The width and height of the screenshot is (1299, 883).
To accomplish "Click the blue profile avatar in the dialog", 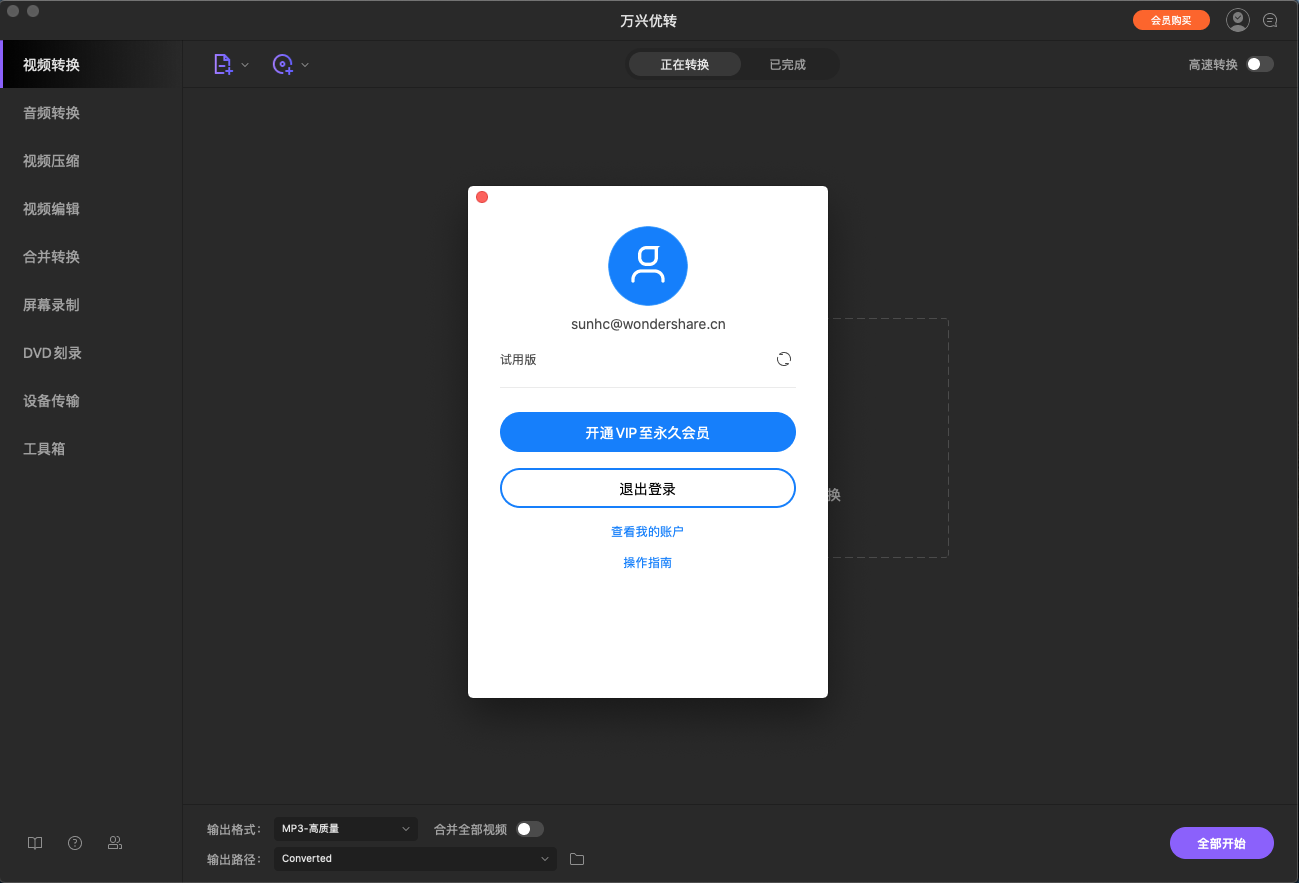I will [x=647, y=266].
